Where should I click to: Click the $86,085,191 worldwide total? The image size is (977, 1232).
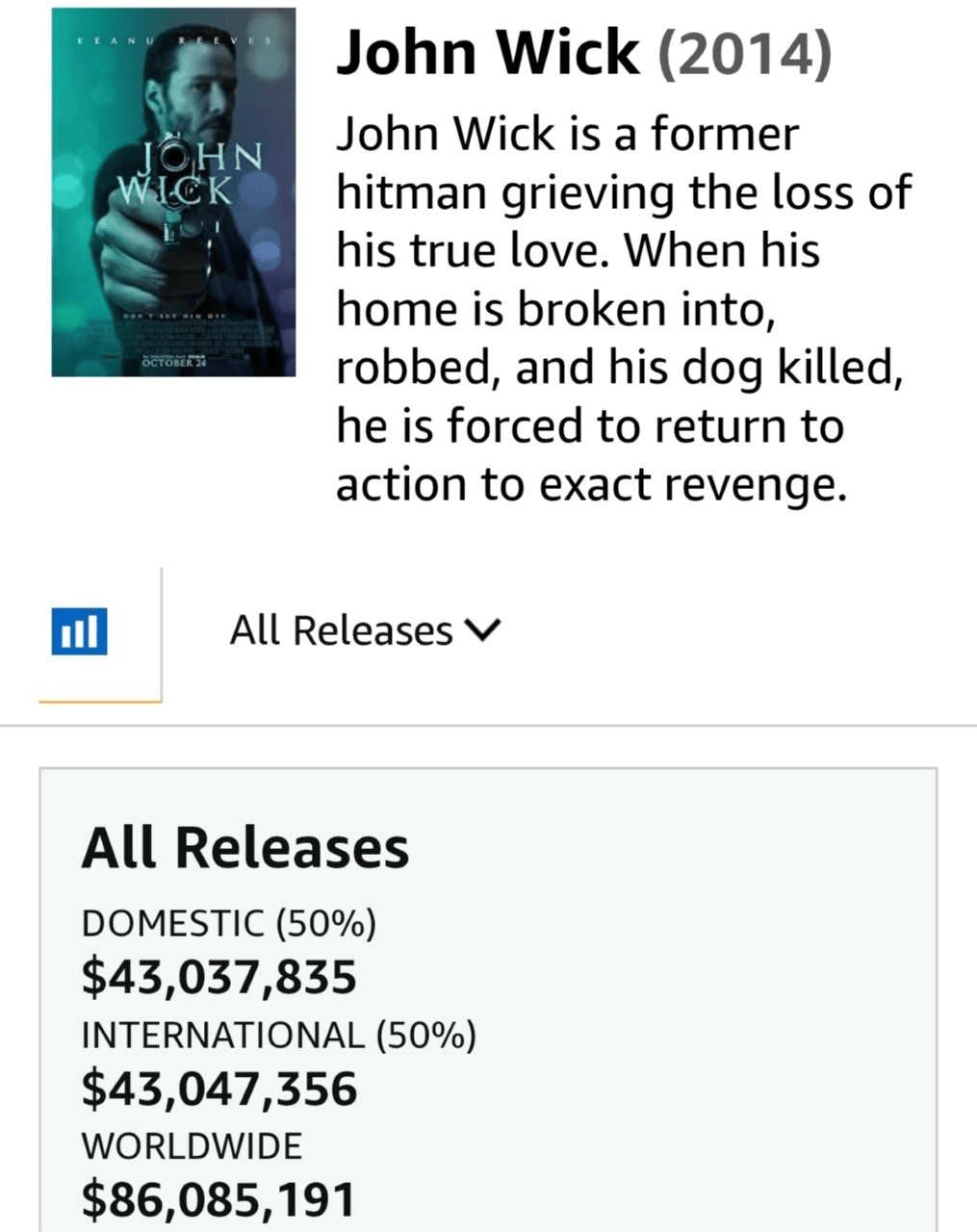219,1199
